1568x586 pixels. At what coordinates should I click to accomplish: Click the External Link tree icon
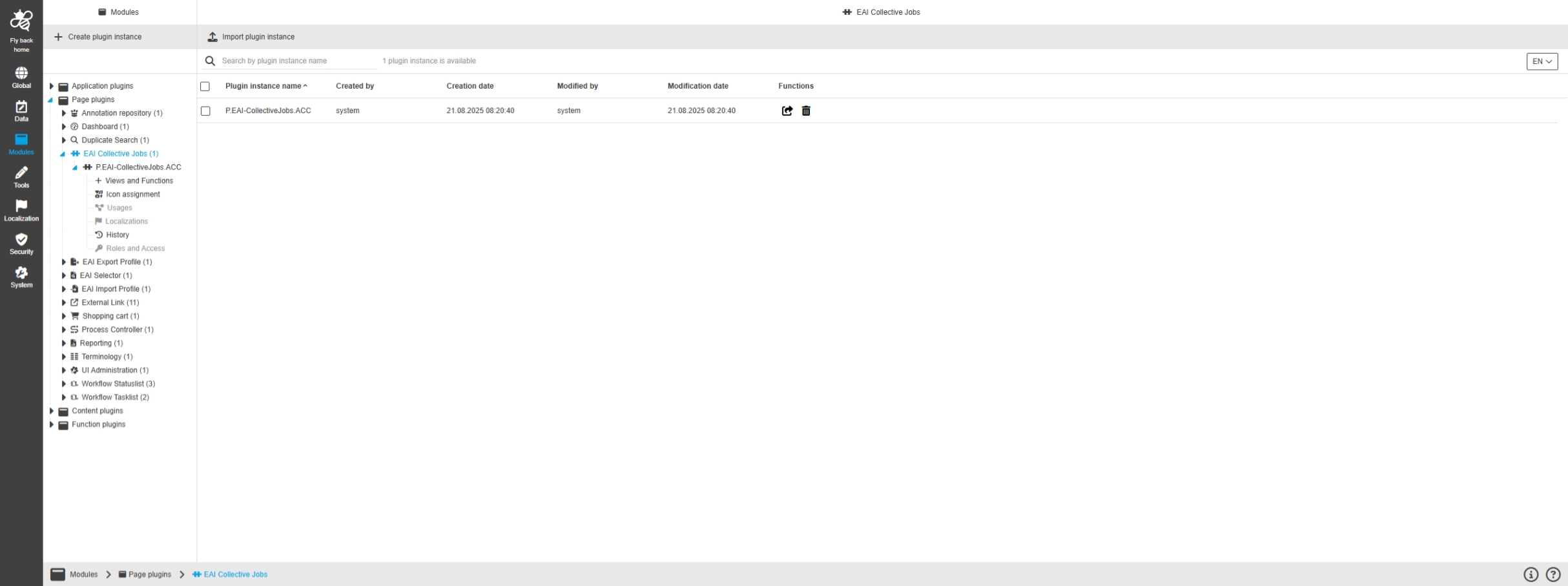(74, 302)
